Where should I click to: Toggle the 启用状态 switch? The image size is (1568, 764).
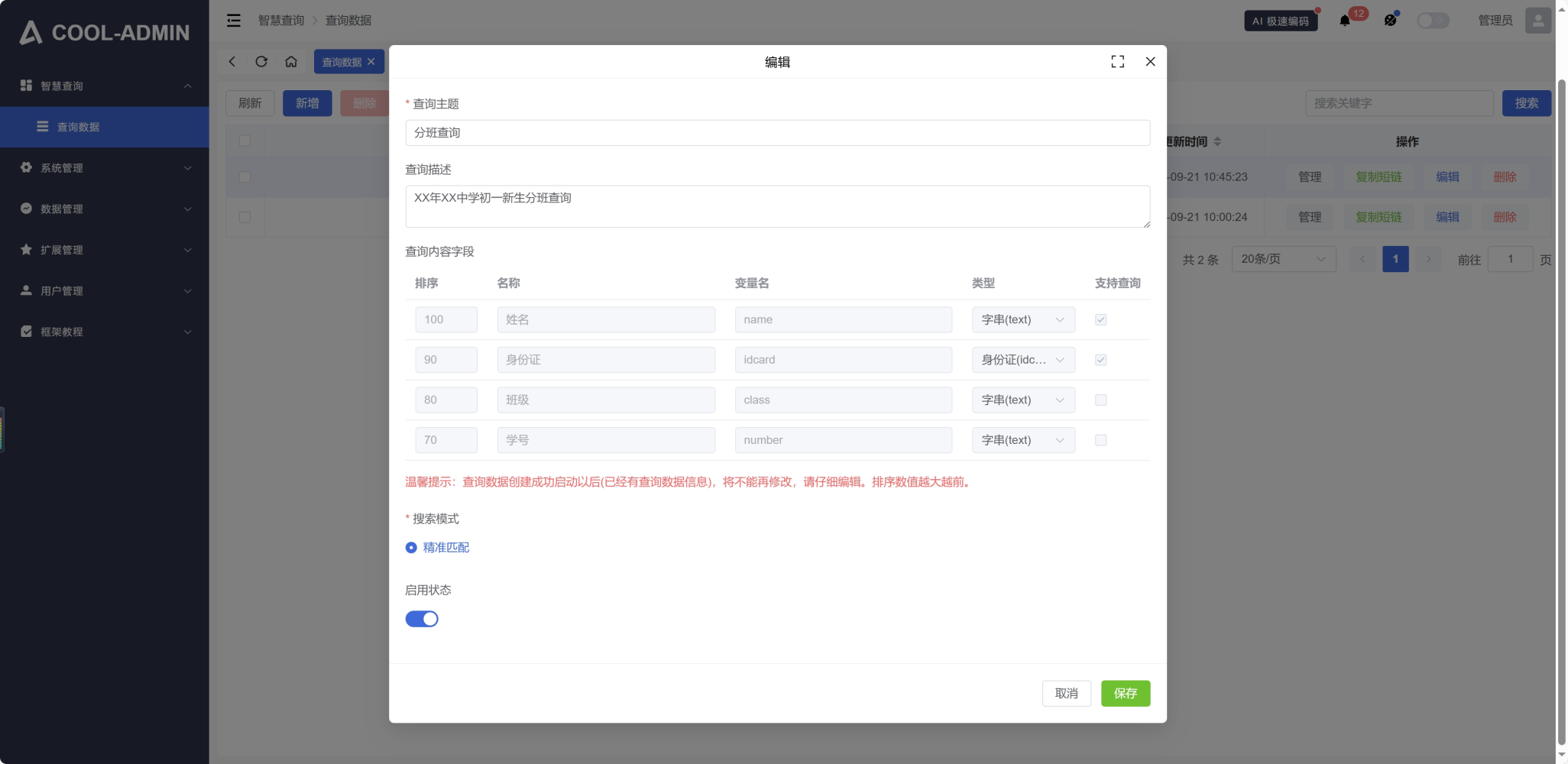pyautogui.click(x=422, y=619)
